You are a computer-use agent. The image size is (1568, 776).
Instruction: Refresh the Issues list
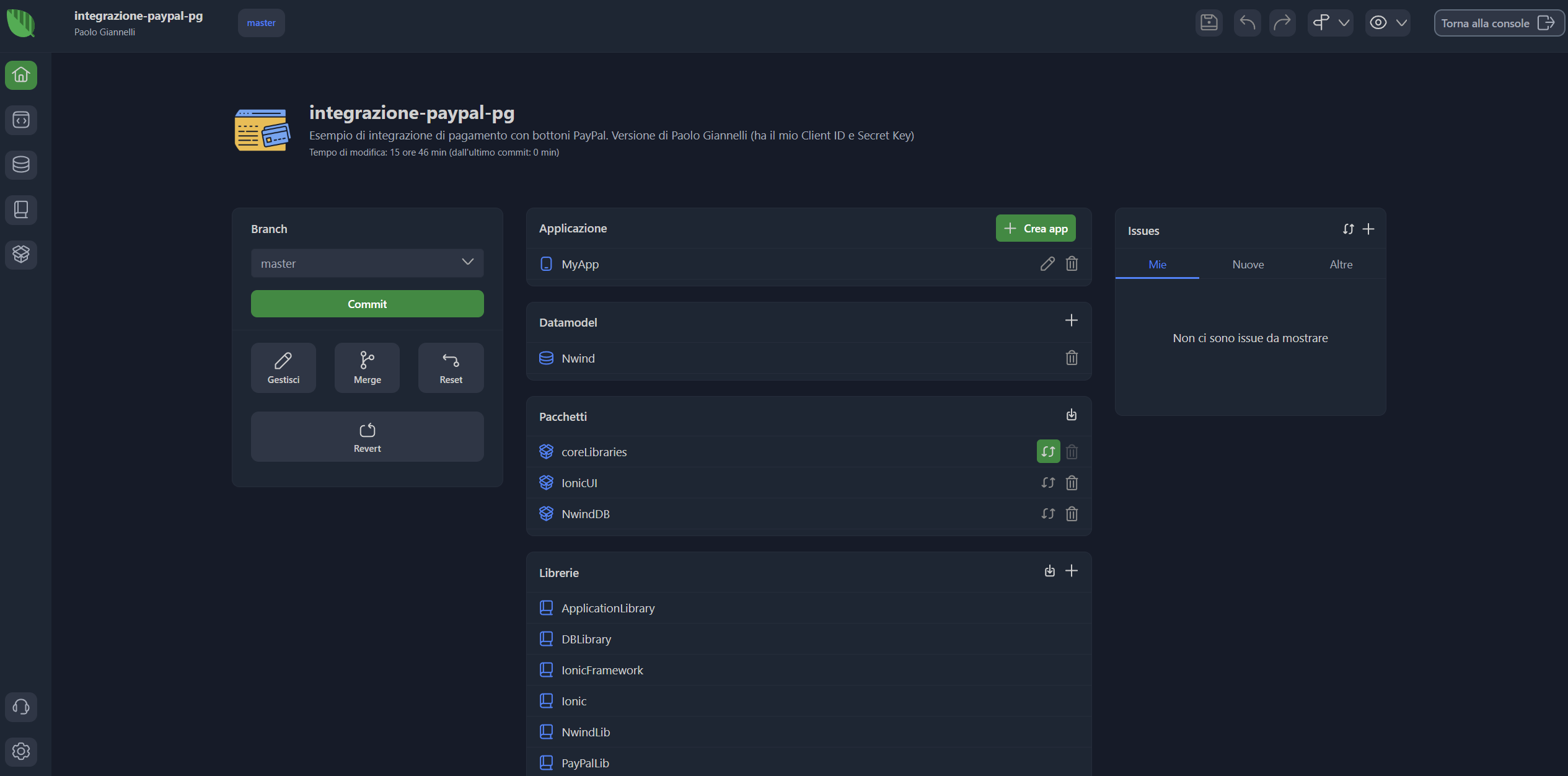point(1348,229)
